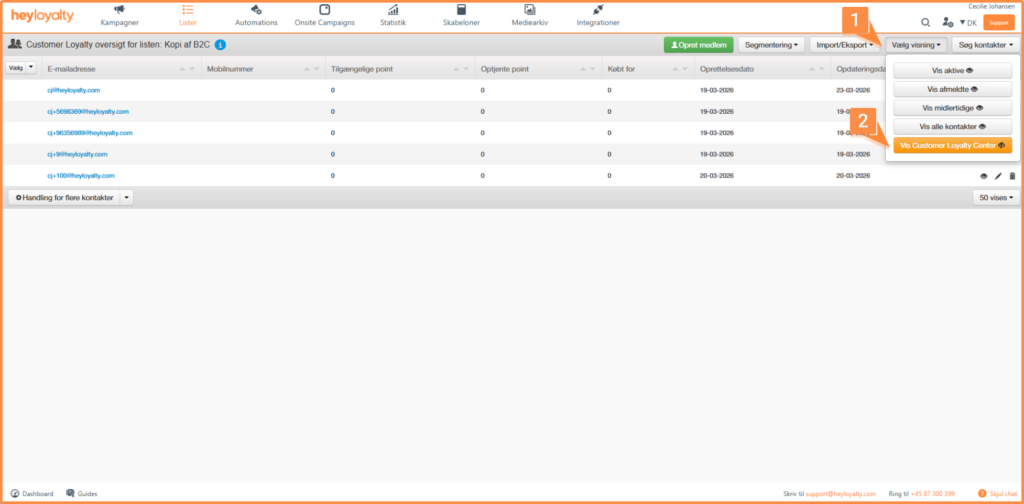Image resolution: width=1024 pixels, height=504 pixels.
Task: Click the pencil edit icon for cj+100 row
Action: click(x=998, y=176)
